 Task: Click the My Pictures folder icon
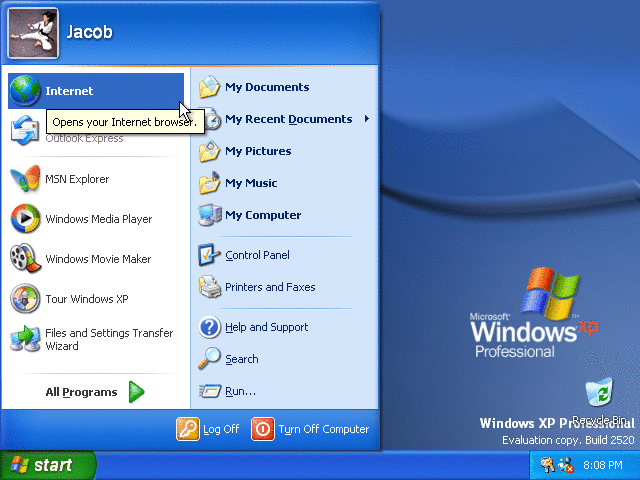pos(209,151)
